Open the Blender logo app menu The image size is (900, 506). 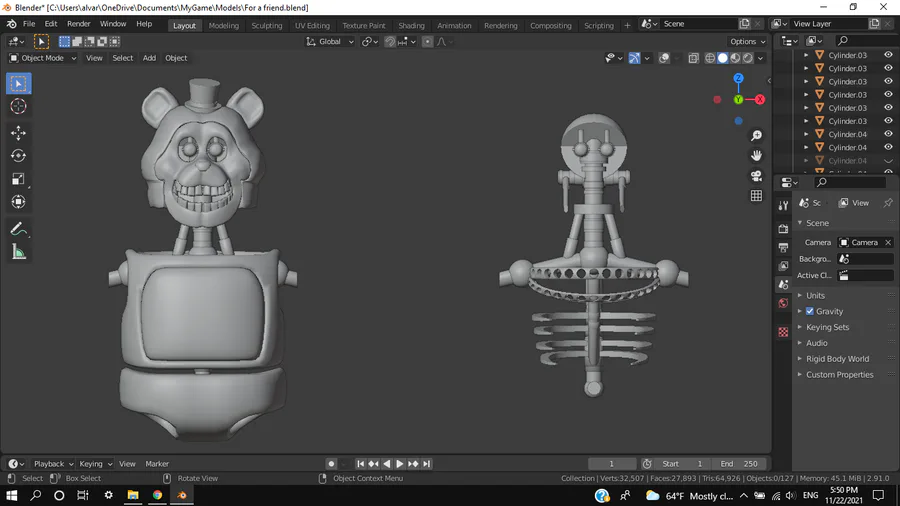(11, 24)
